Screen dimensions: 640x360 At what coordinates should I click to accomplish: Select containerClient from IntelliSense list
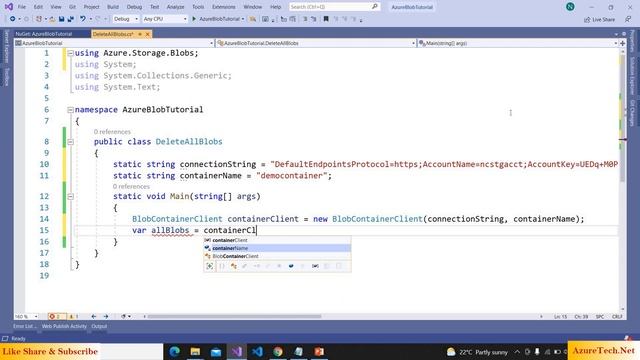tap(277, 240)
